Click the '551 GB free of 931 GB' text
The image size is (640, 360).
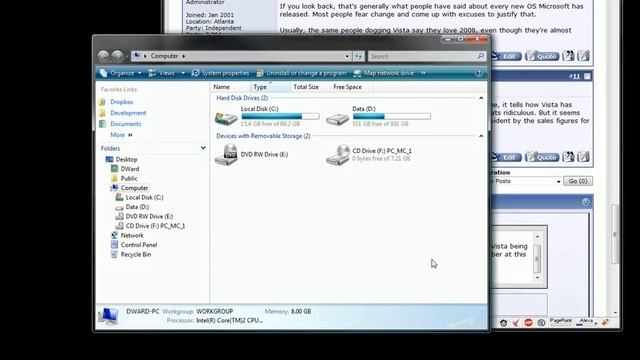380,124
